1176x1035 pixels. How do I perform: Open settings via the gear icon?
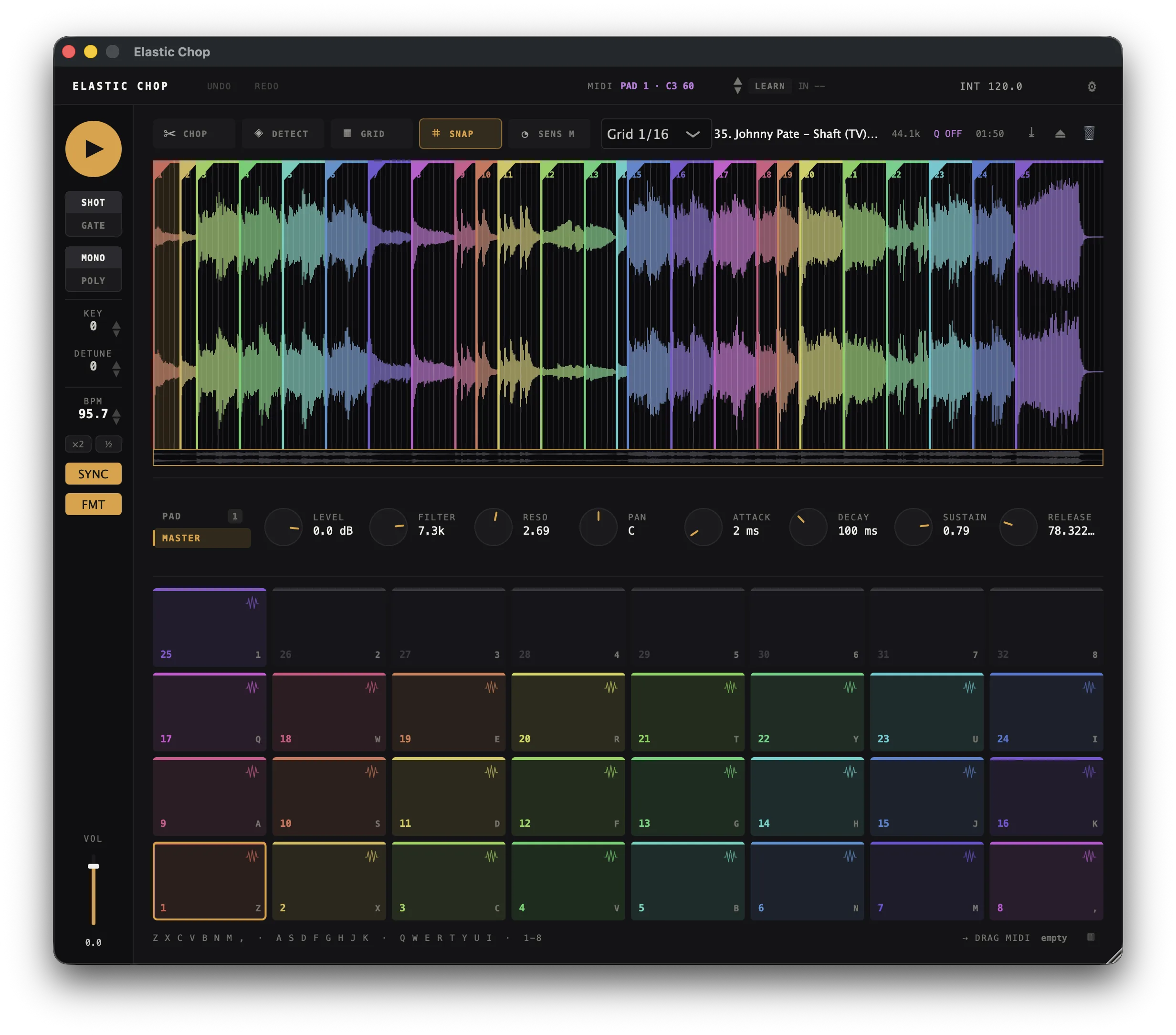tap(1092, 86)
